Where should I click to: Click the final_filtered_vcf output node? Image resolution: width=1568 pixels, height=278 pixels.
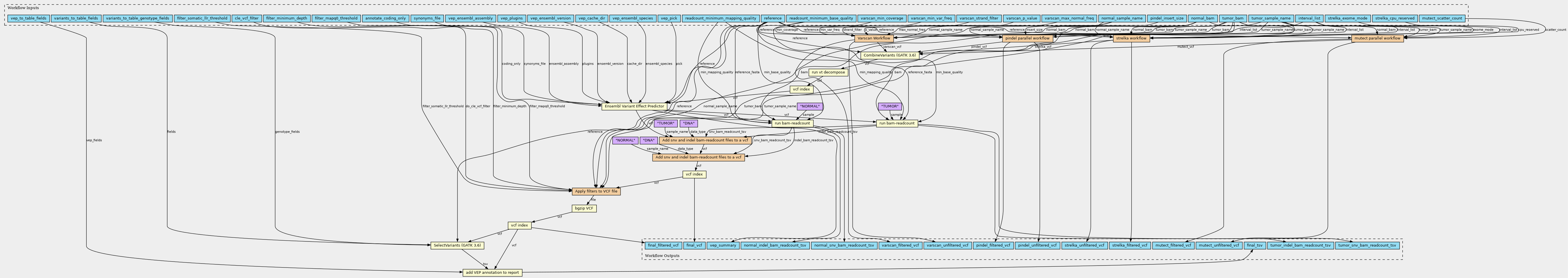662,246
